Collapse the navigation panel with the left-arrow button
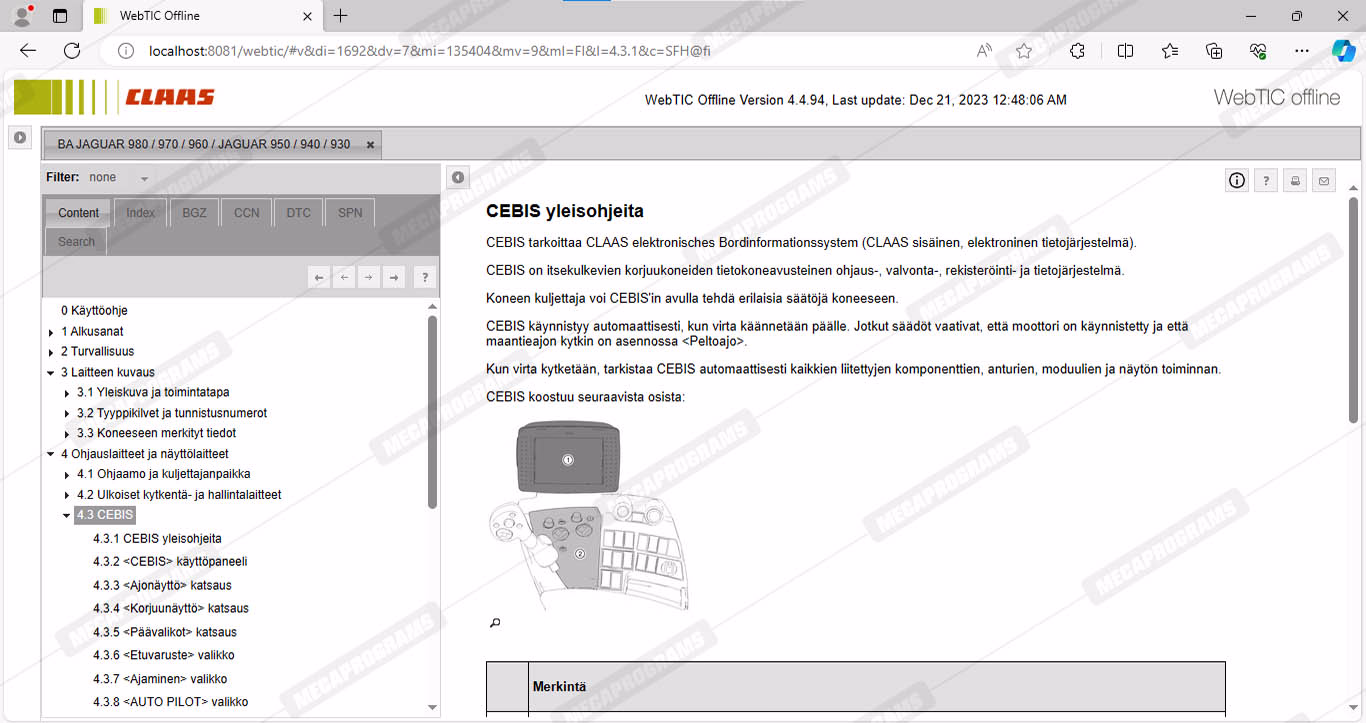This screenshot has width=1366, height=723. (457, 178)
